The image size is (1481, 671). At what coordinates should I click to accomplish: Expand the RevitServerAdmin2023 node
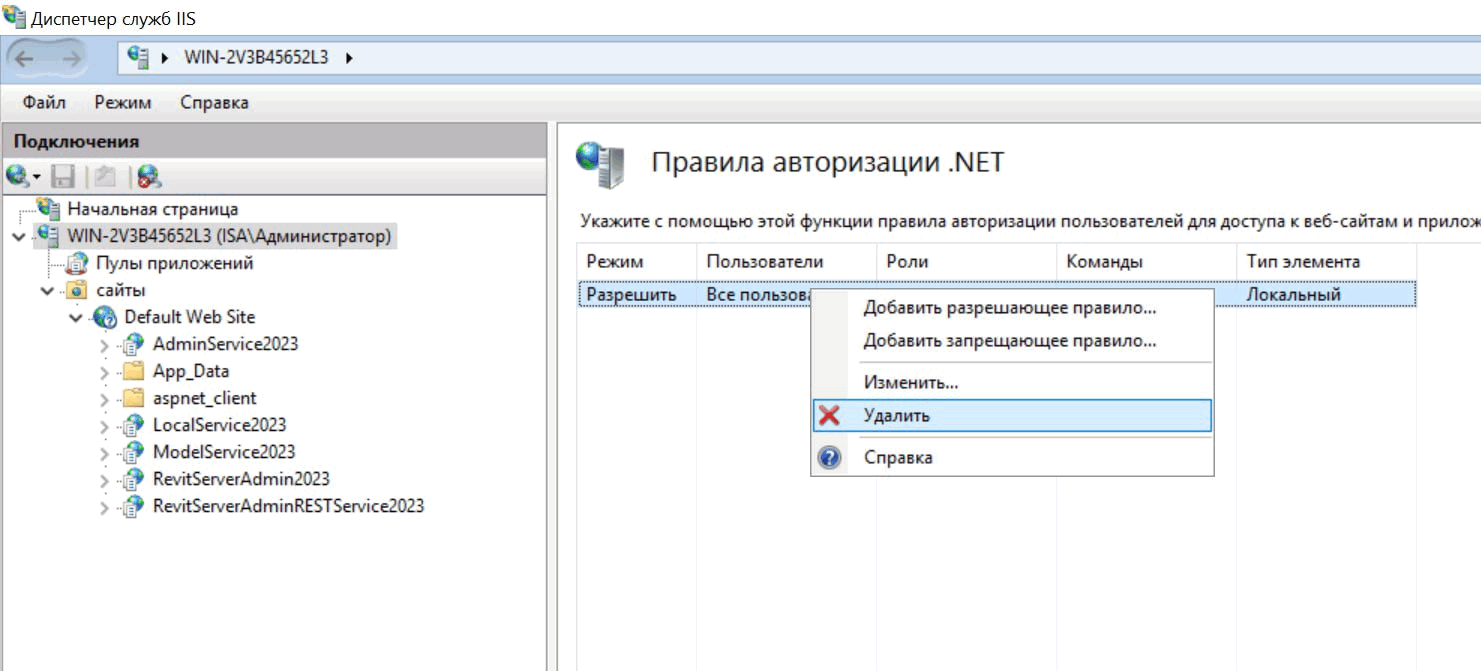pos(105,480)
